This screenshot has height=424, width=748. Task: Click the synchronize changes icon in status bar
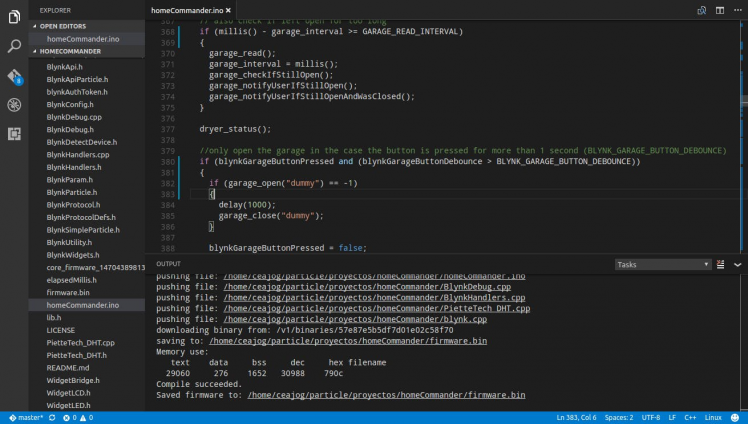coord(52,417)
